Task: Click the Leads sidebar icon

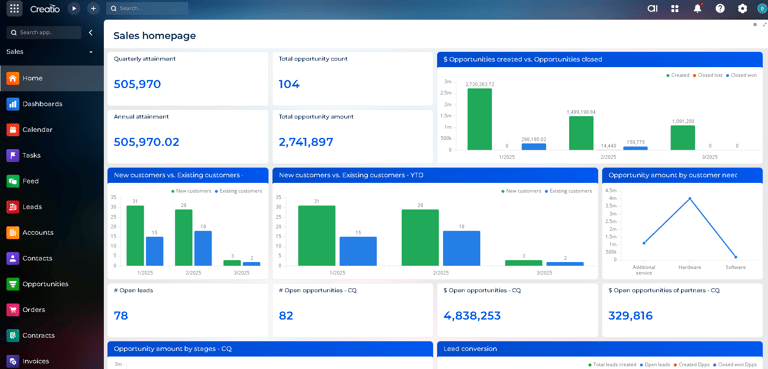Action: tap(13, 207)
